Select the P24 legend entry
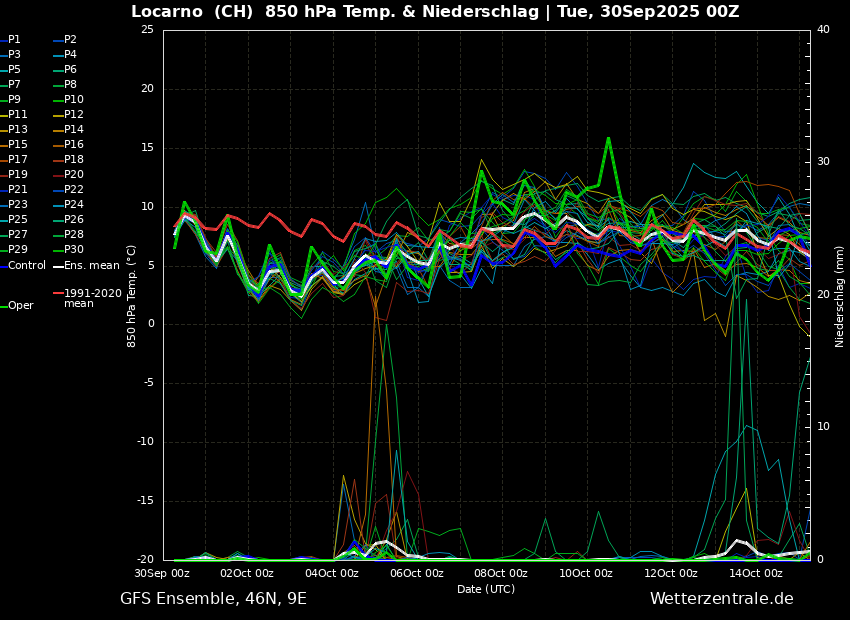 (x=74, y=205)
